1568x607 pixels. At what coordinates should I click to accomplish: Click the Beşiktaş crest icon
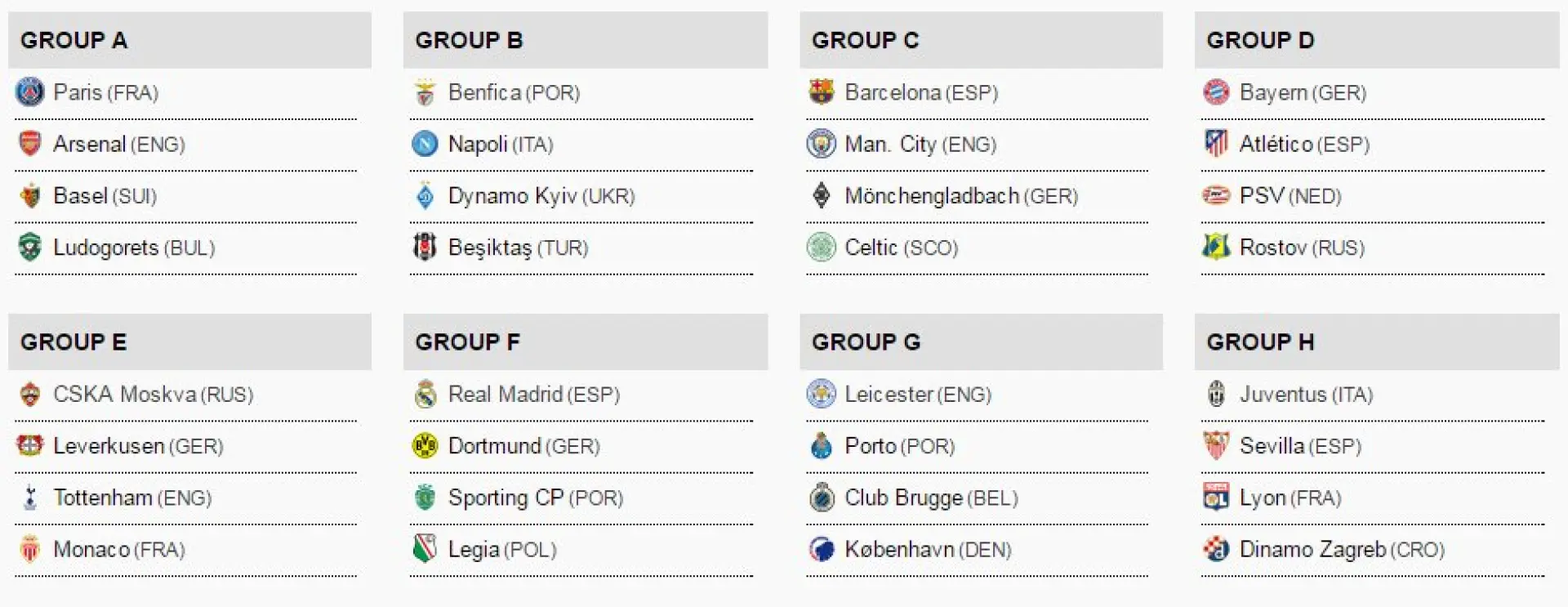click(425, 247)
